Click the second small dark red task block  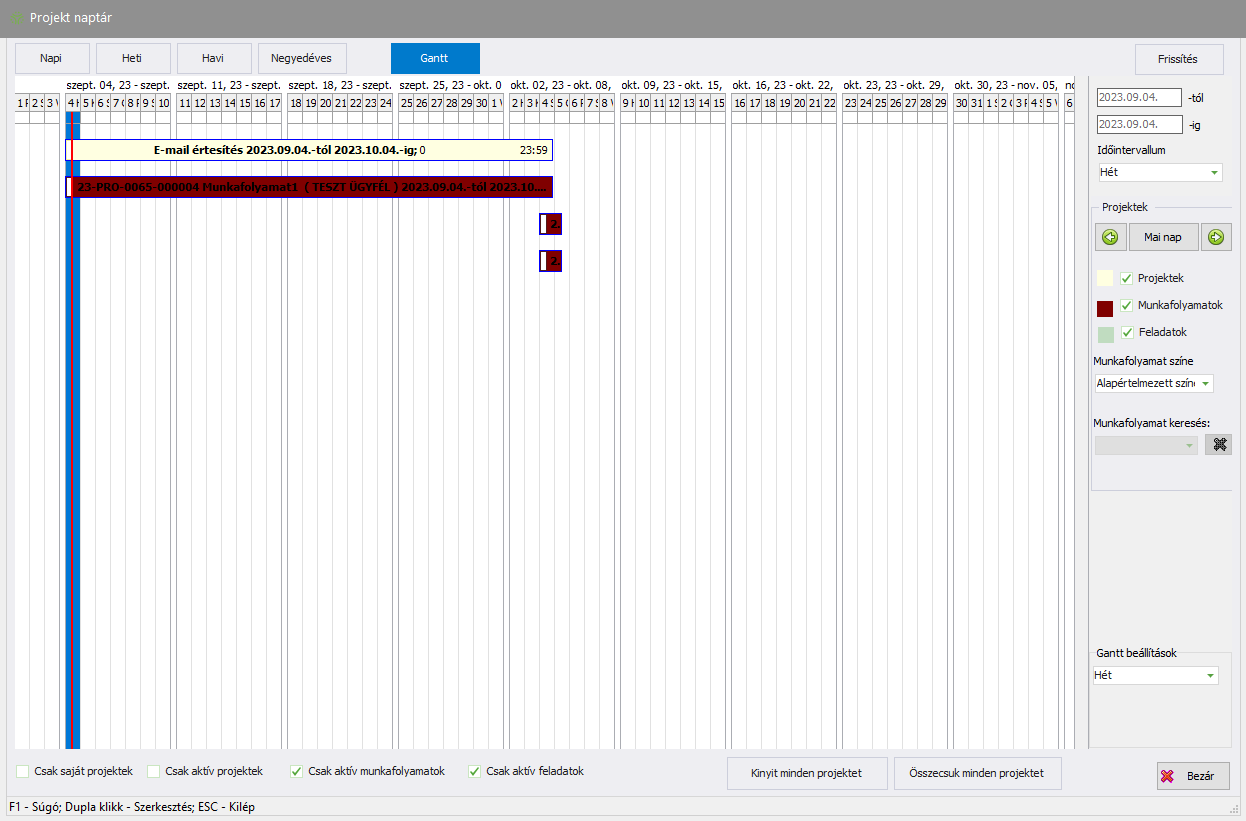(551, 262)
